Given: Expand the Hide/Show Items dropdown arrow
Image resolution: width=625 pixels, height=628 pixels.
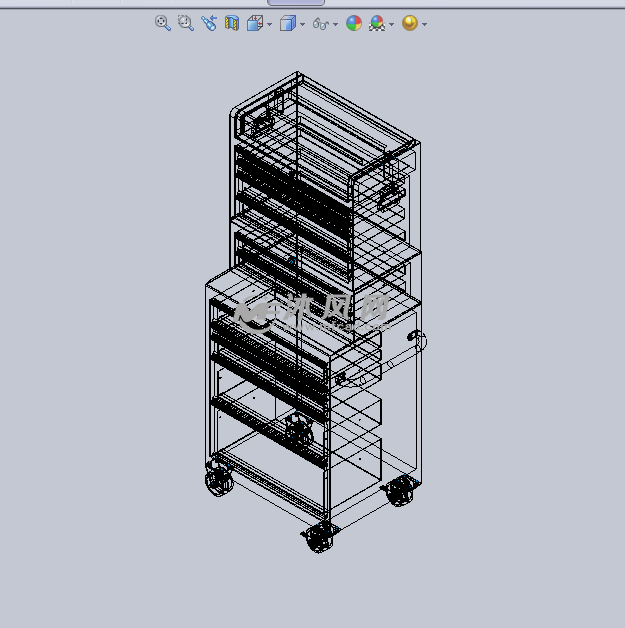Looking at the screenshot, I should 336,24.
